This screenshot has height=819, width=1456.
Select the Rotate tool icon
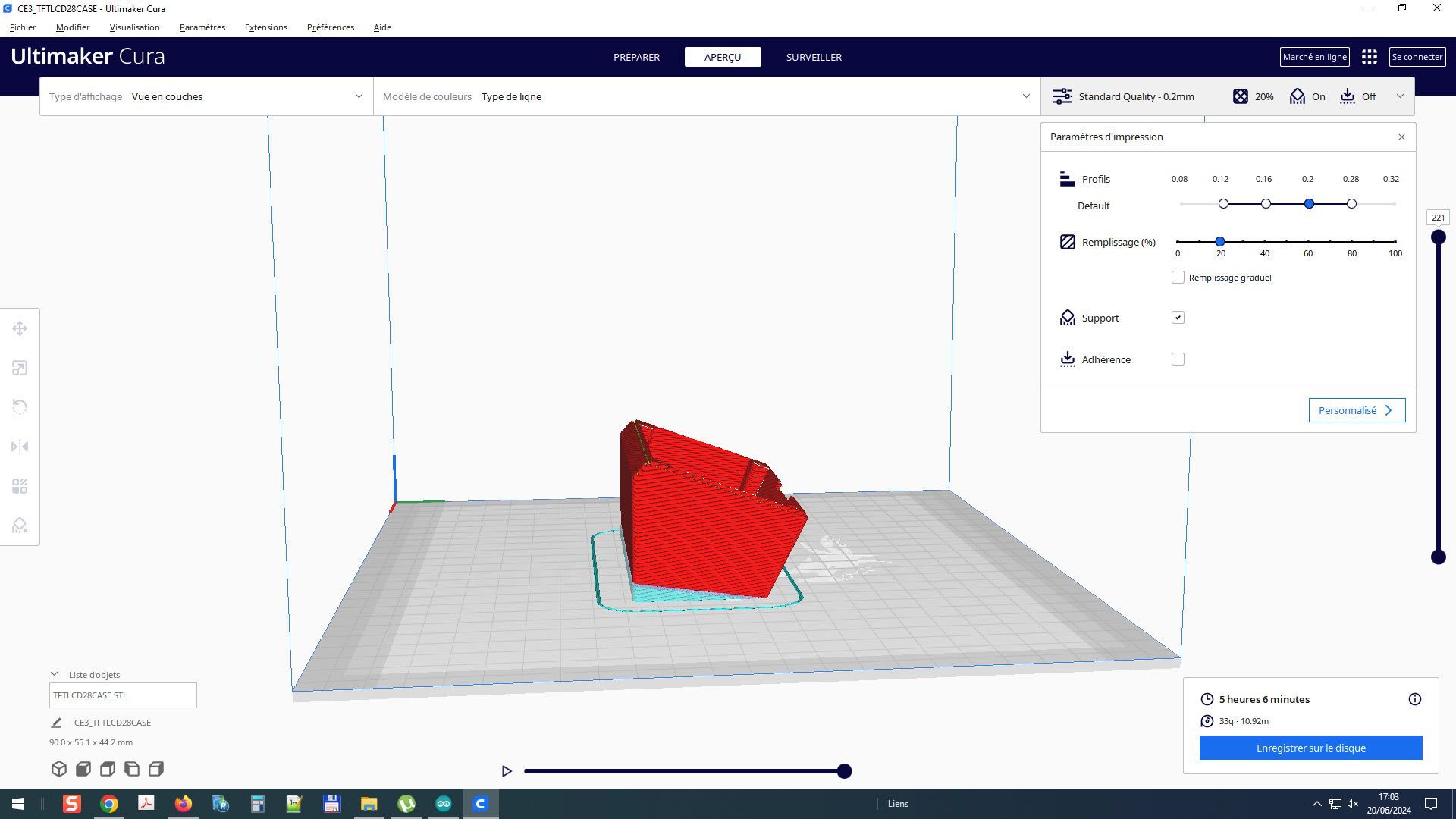click(x=20, y=407)
